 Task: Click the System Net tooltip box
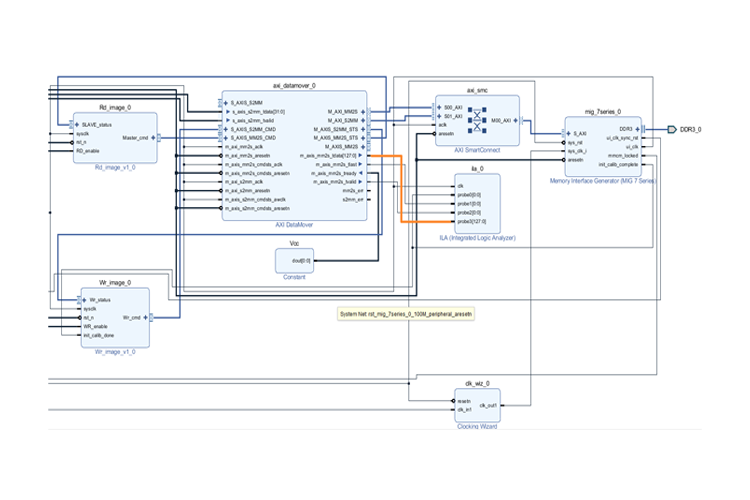pos(407,314)
